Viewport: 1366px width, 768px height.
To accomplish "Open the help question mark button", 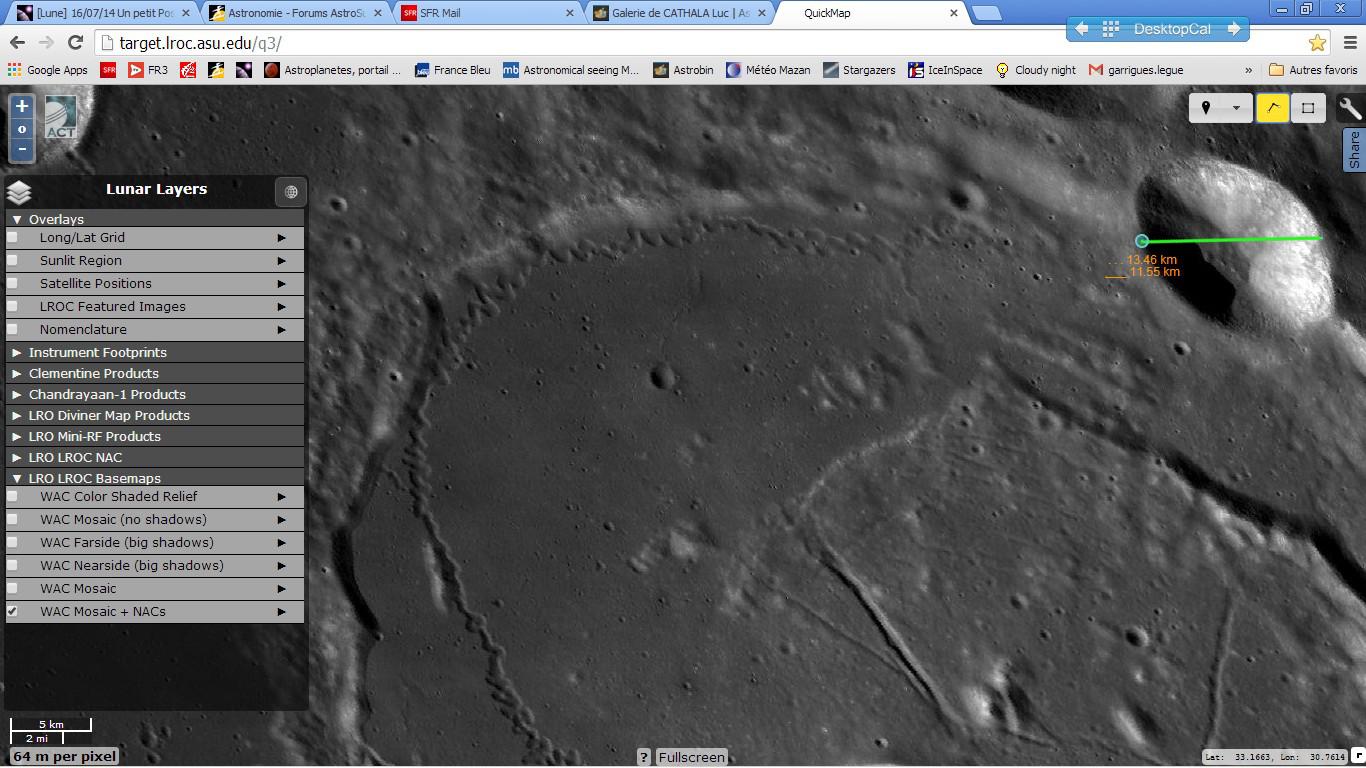I will (644, 757).
